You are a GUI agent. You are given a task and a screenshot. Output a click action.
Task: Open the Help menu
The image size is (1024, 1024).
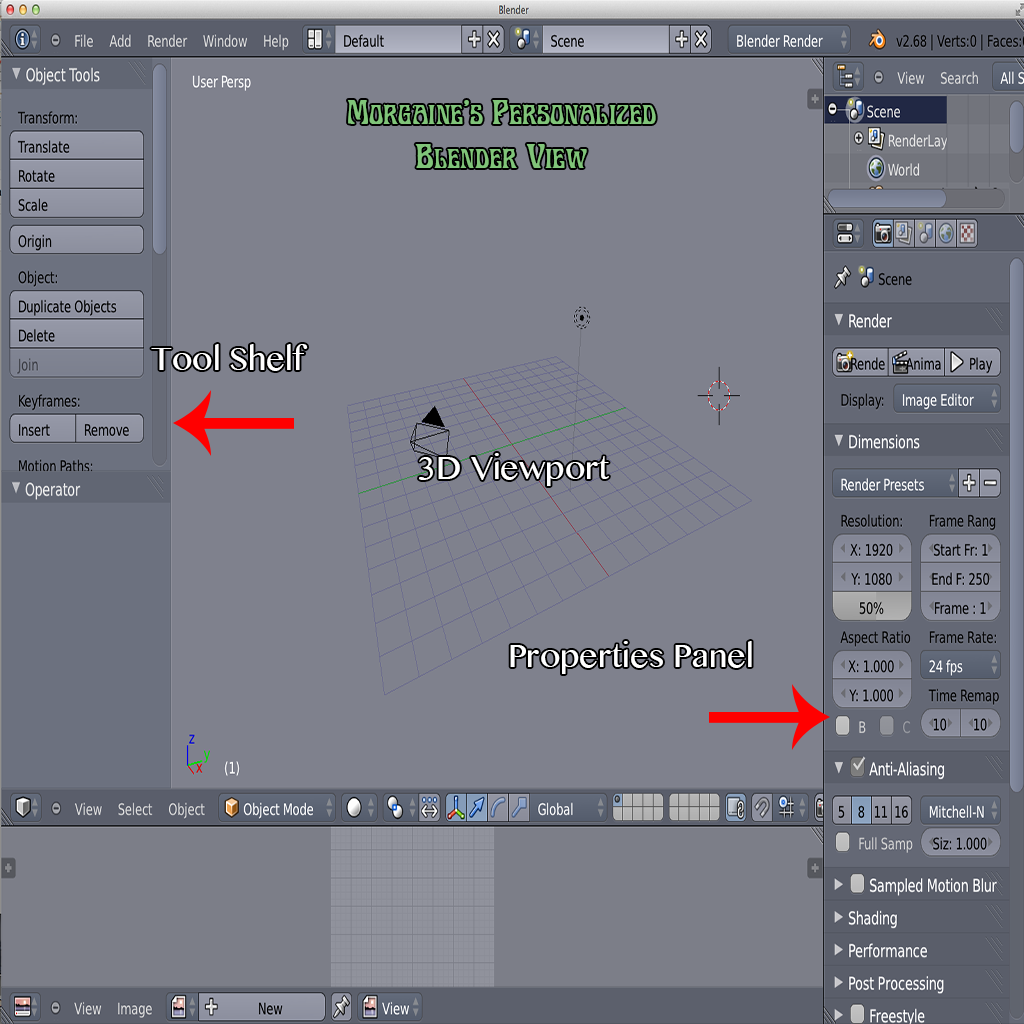pos(276,40)
